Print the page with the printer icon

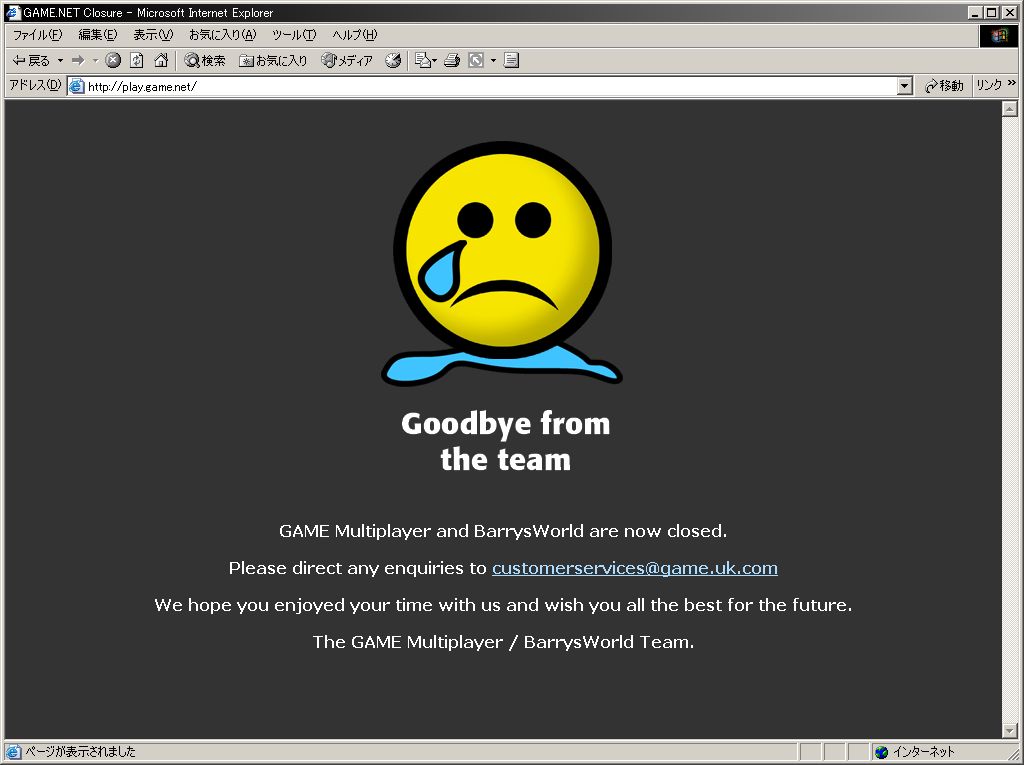pos(452,61)
